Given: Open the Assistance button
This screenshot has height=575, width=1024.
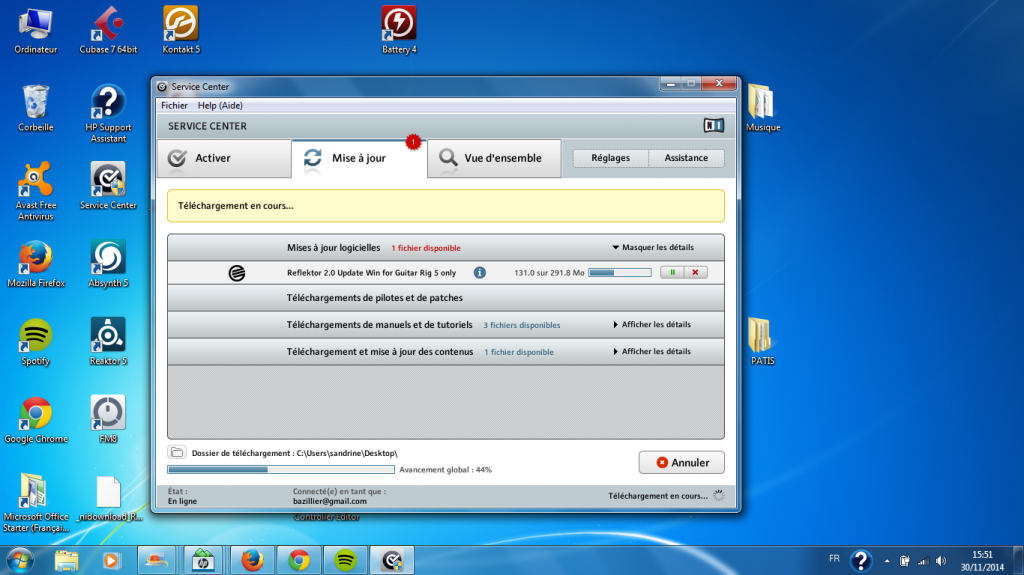Looking at the screenshot, I should [x=686, y=157].
